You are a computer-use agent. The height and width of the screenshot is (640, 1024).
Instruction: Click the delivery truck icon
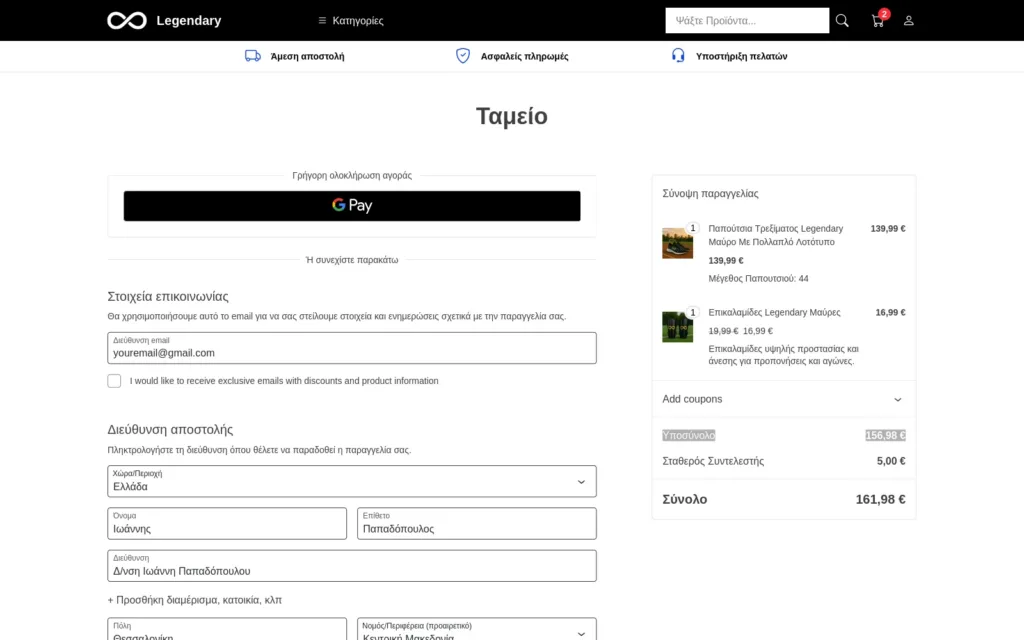253,56
